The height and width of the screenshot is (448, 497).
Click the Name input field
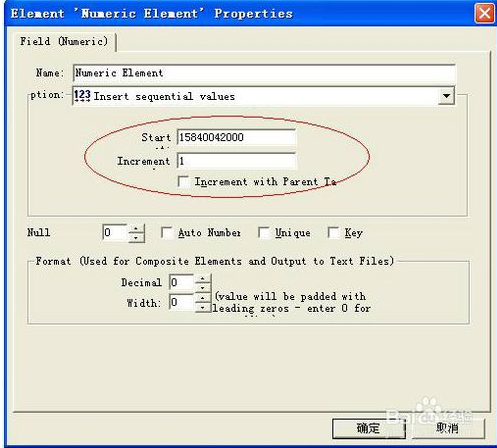(264, 73)
